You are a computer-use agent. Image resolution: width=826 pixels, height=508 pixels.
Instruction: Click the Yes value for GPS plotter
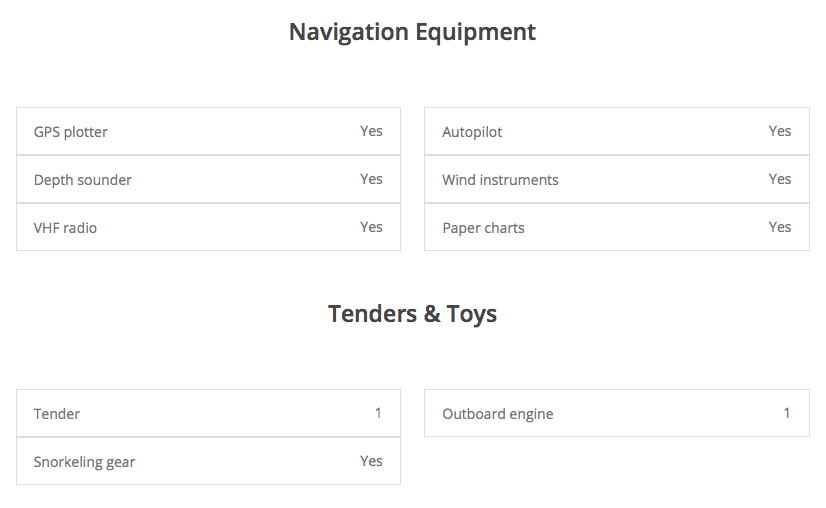coord(371,131)
